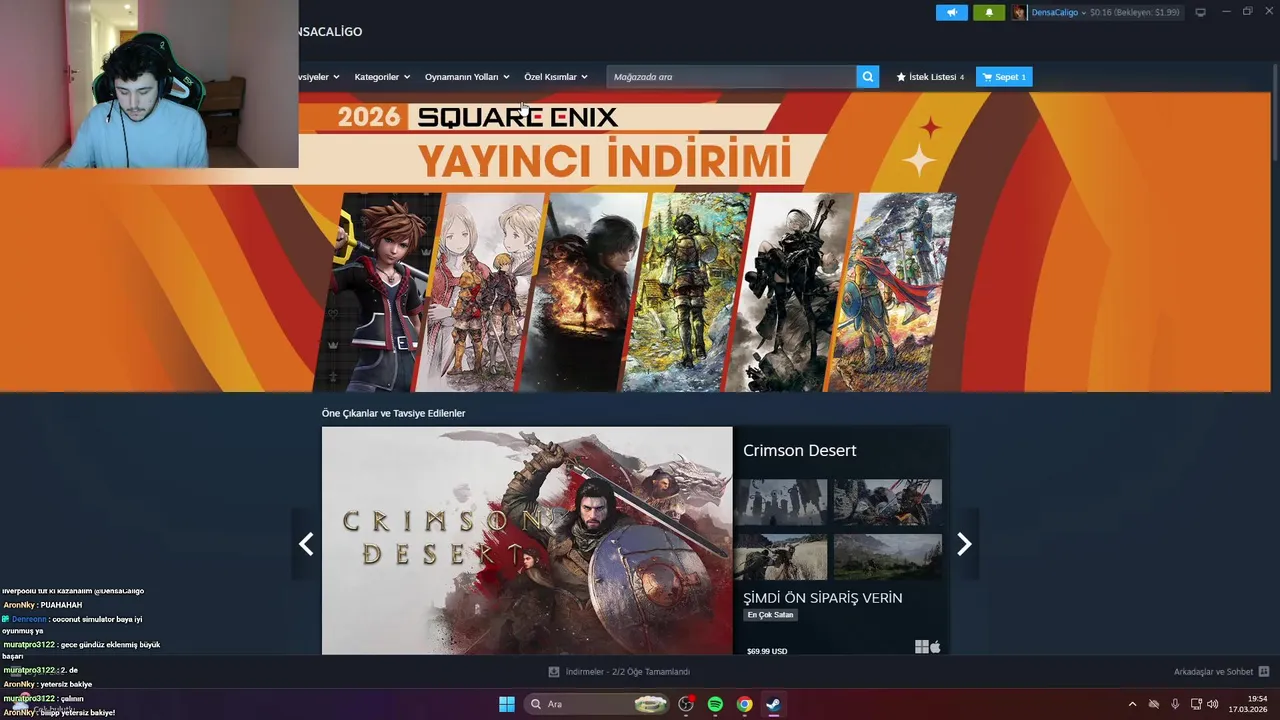
Task: Open OBS Studio from the taskbar
Action: (x=686, y=704)
